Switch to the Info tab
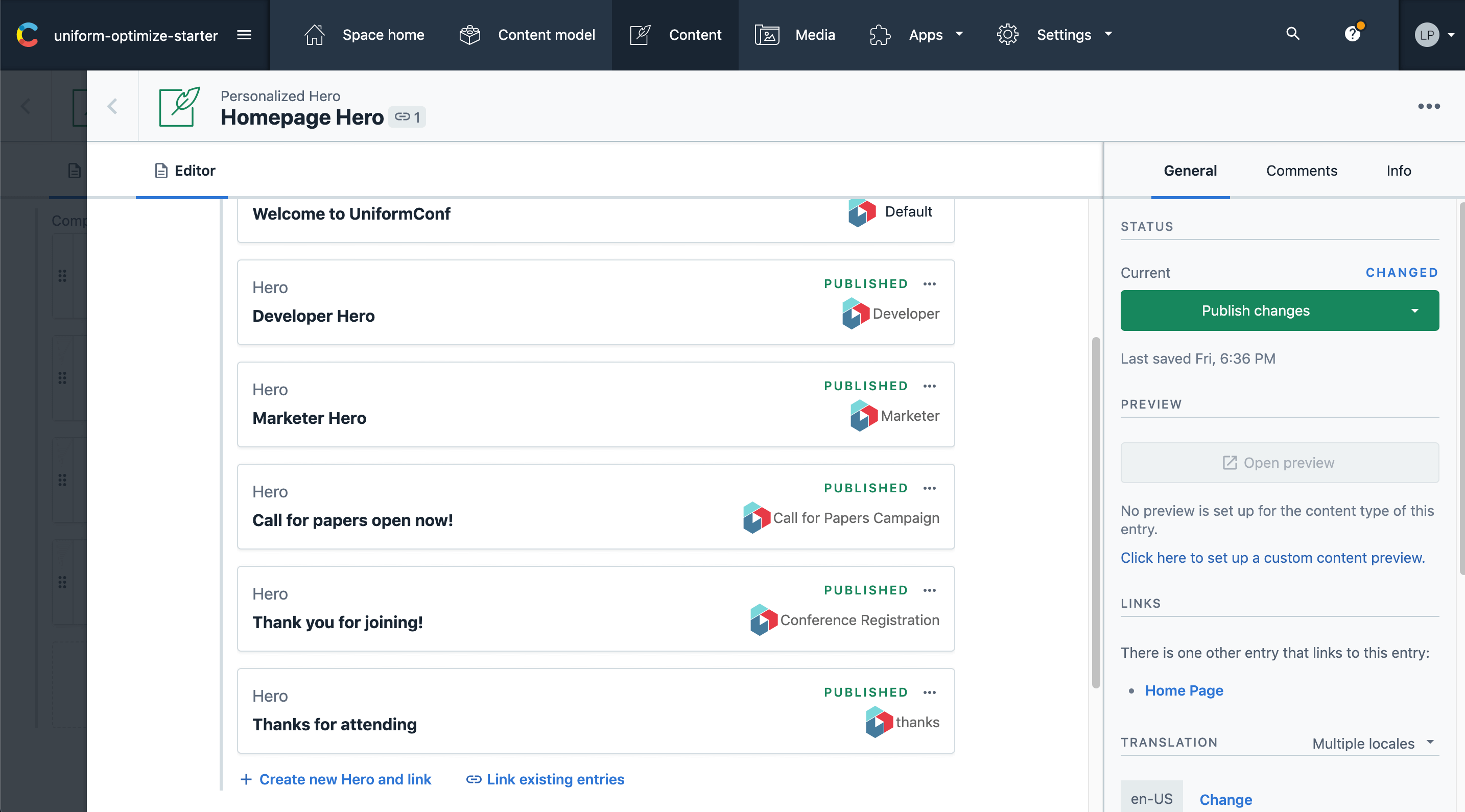This screenshot has height=812, width=1465. click(1399, 171)
